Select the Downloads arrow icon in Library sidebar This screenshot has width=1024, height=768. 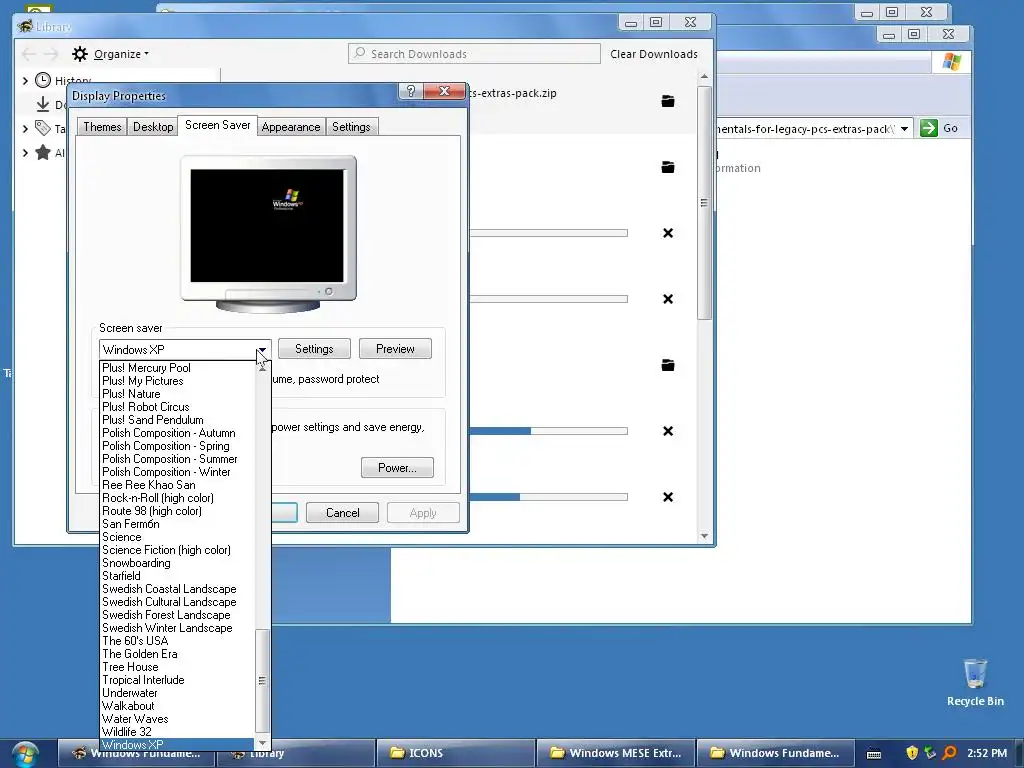pos(42,104)
